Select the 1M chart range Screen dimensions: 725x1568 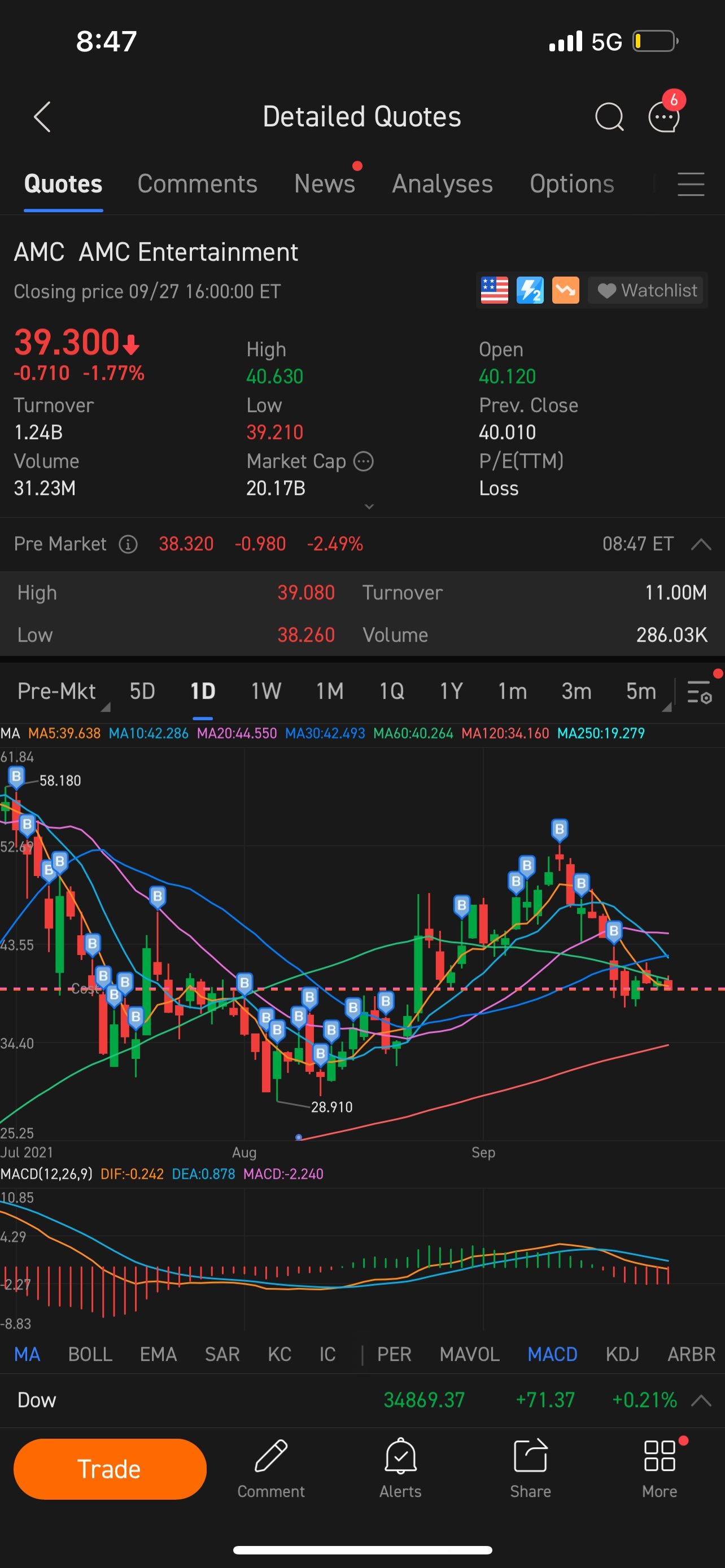coord(330,691)
